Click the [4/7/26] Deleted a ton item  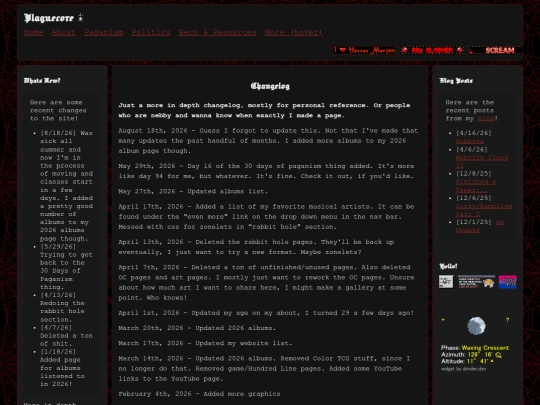click(x=66, y=335)
